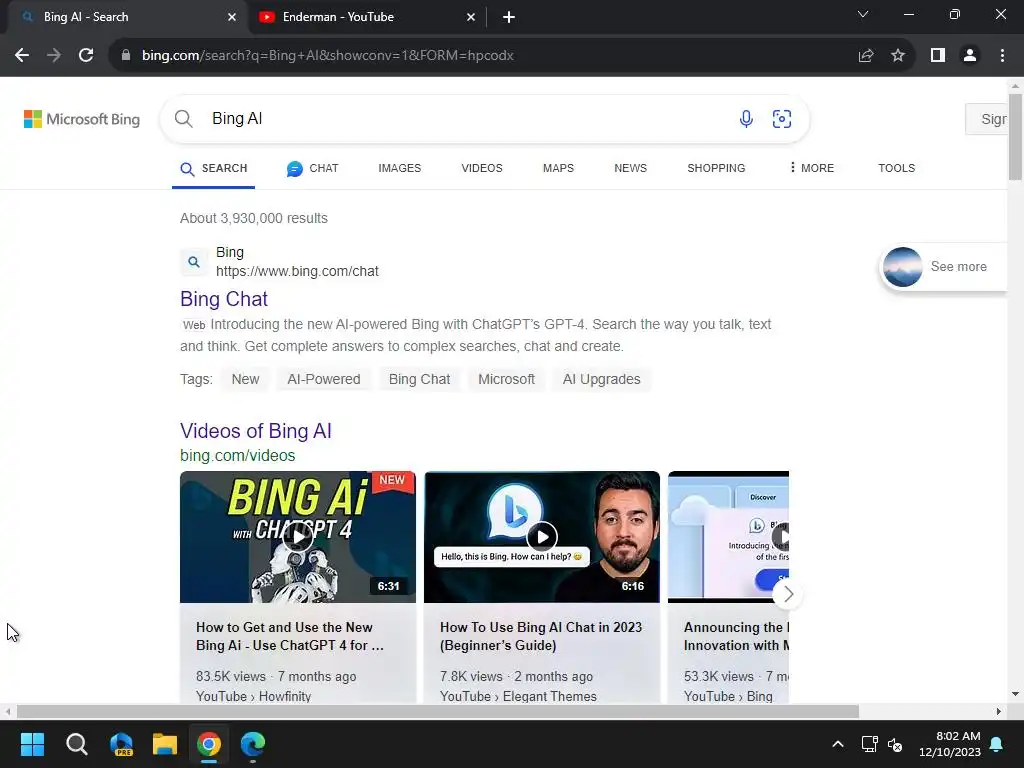Viewport: 1024px width, 768px height.
Task: Open the IMAGES tab
Action: 400,168
